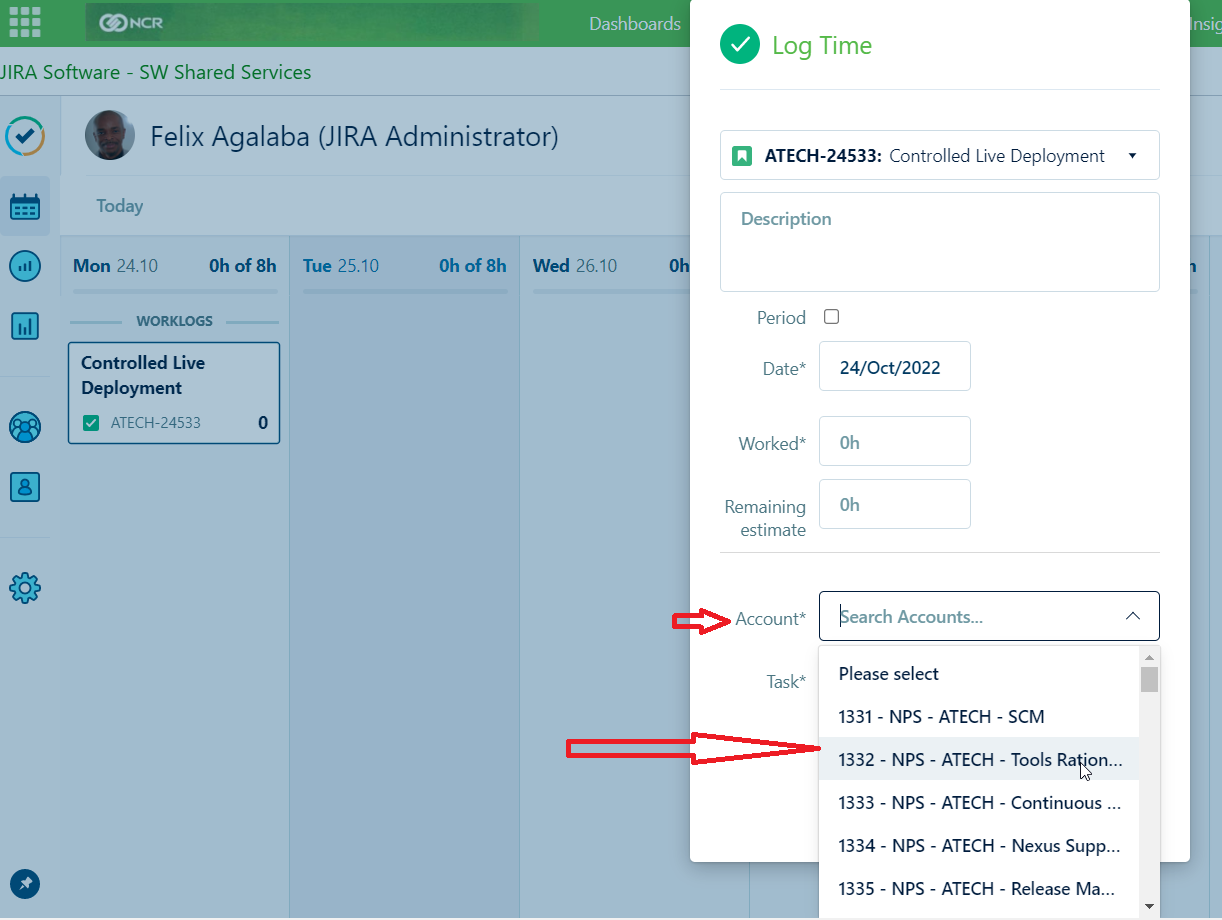Open the Accounts person badge icon
Viewport: 1222px width, 920px height.
[24, 487]
